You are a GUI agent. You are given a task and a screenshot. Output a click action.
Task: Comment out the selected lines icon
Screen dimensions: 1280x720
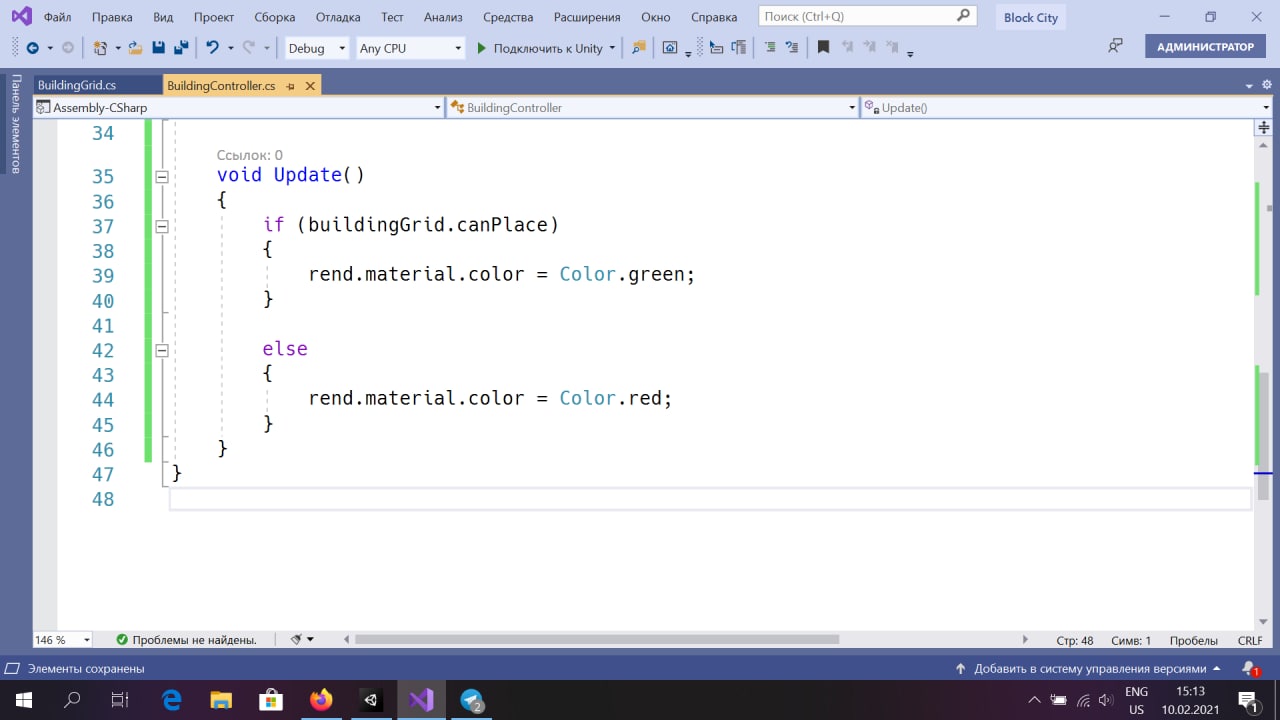[770, 48]
